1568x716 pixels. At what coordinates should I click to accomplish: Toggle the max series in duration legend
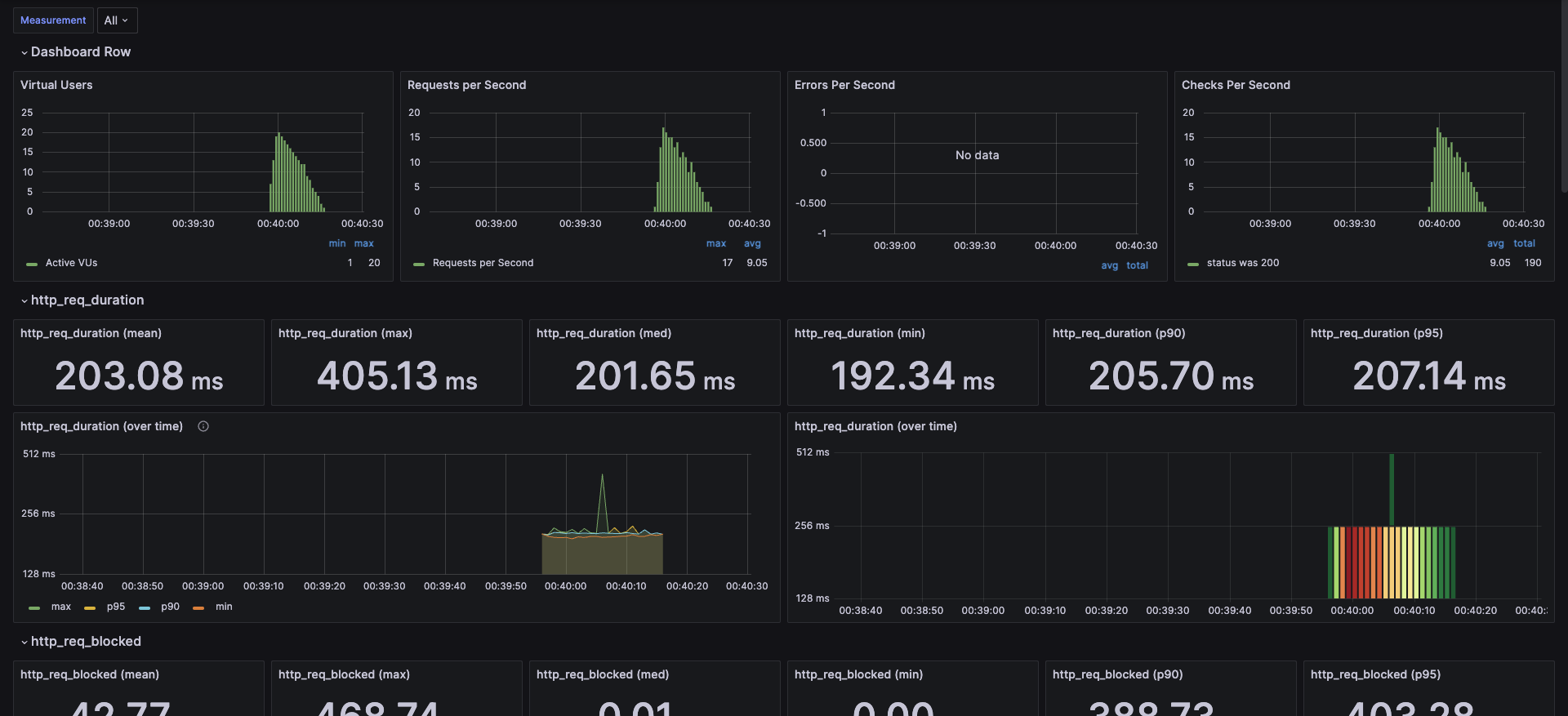click(x=61, y=607)
